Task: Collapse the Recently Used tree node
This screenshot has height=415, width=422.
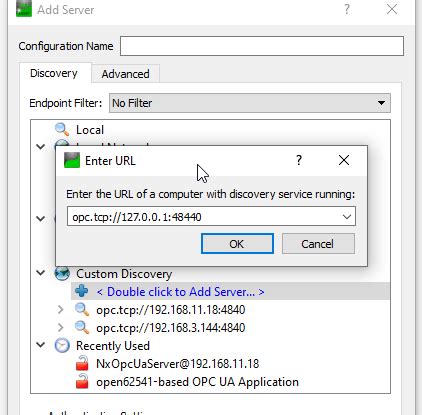Action: coord(41,345)
